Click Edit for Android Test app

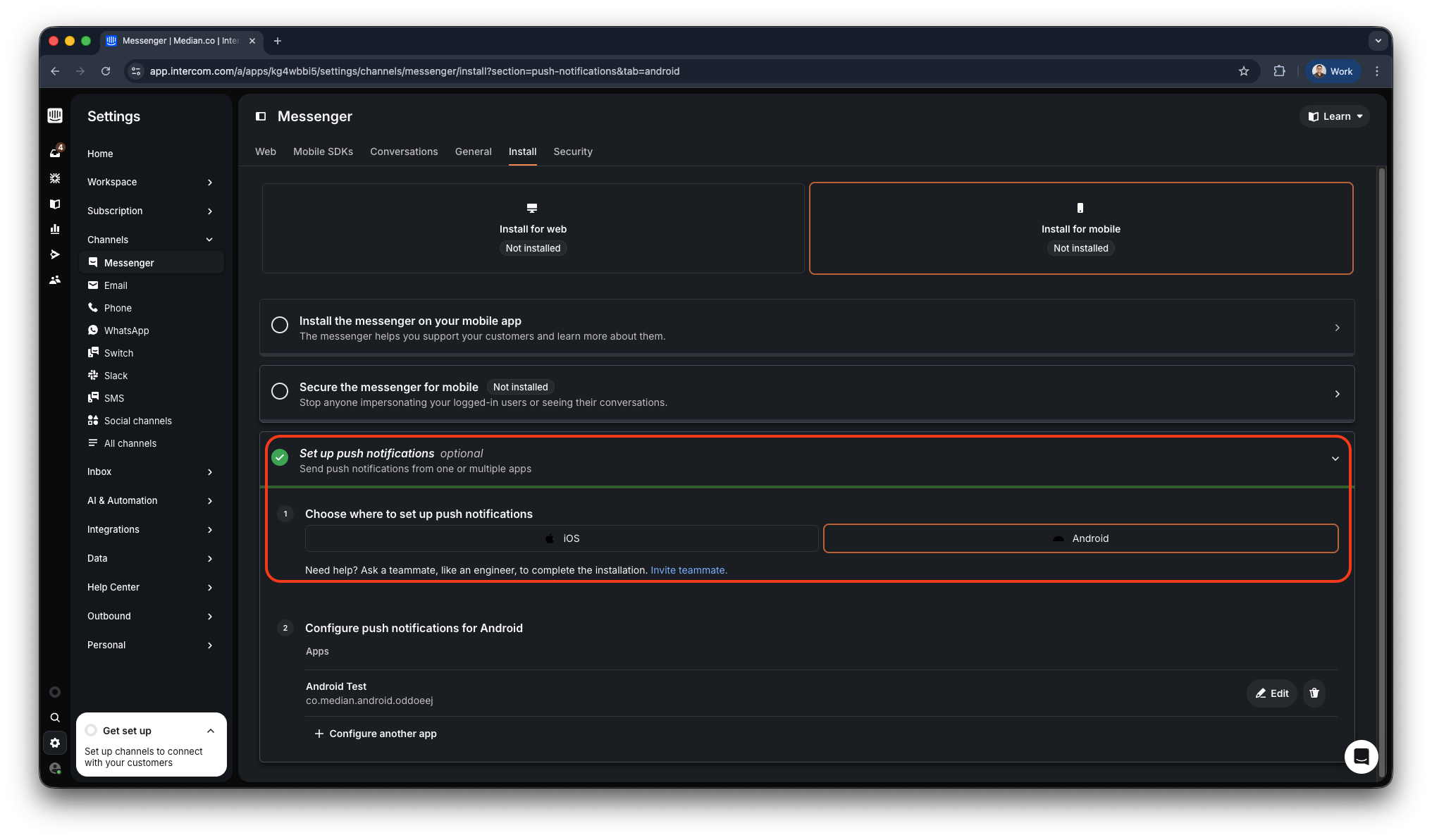[x=1272, y=693]
